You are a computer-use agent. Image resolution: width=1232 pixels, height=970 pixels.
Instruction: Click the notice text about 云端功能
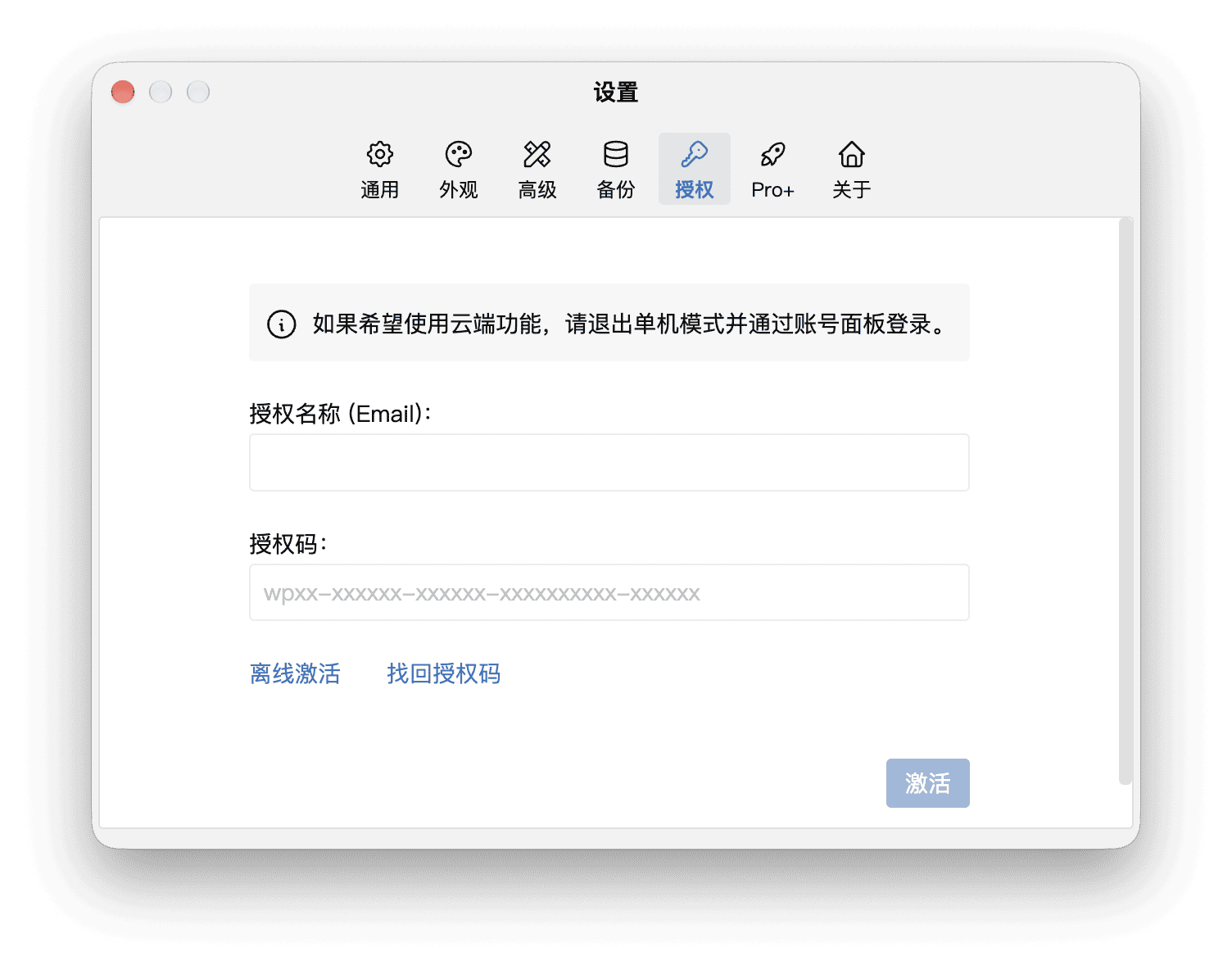(629, 324)
